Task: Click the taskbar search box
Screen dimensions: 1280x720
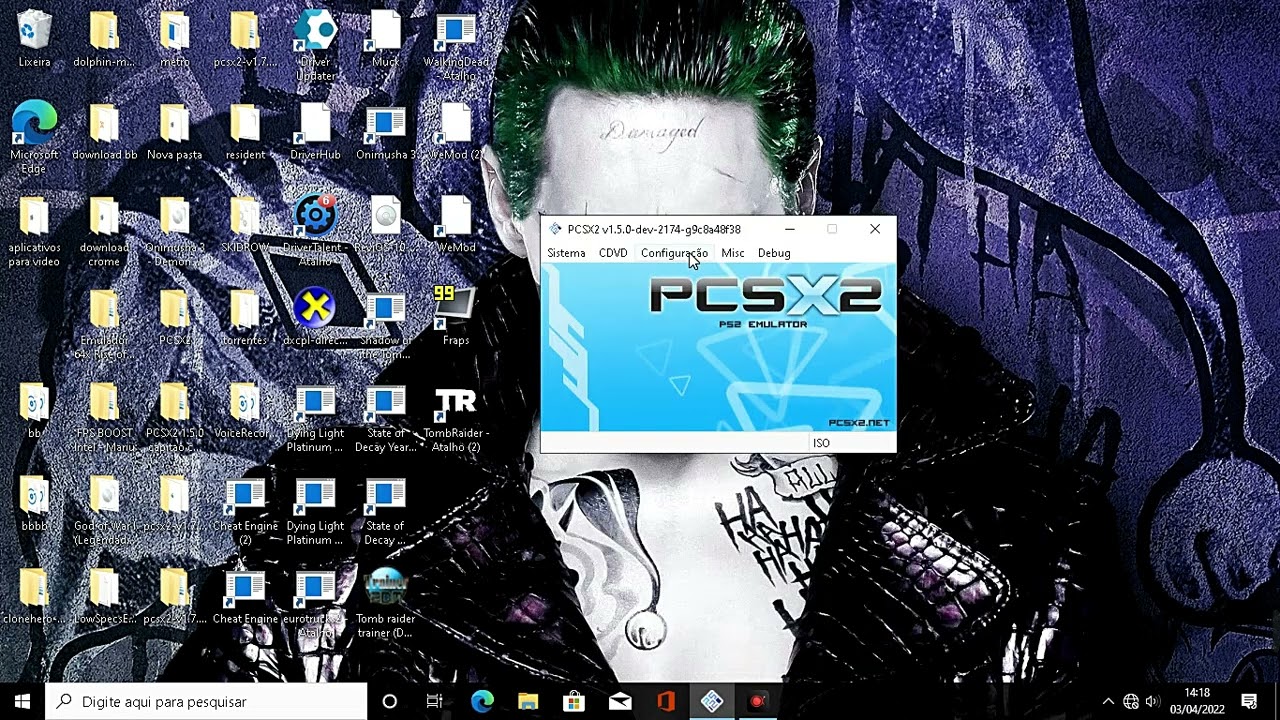Action: (x=206, y=701)
